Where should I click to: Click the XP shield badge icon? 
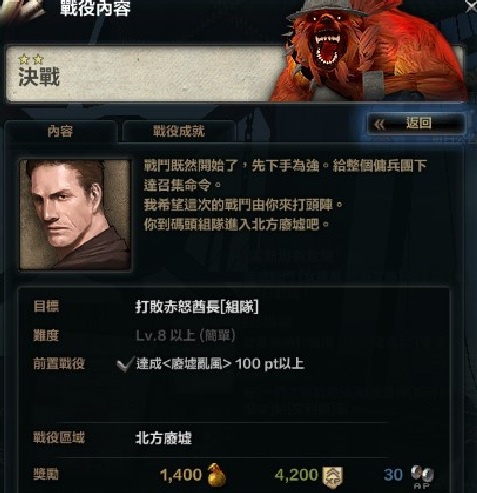click(332, 476)
